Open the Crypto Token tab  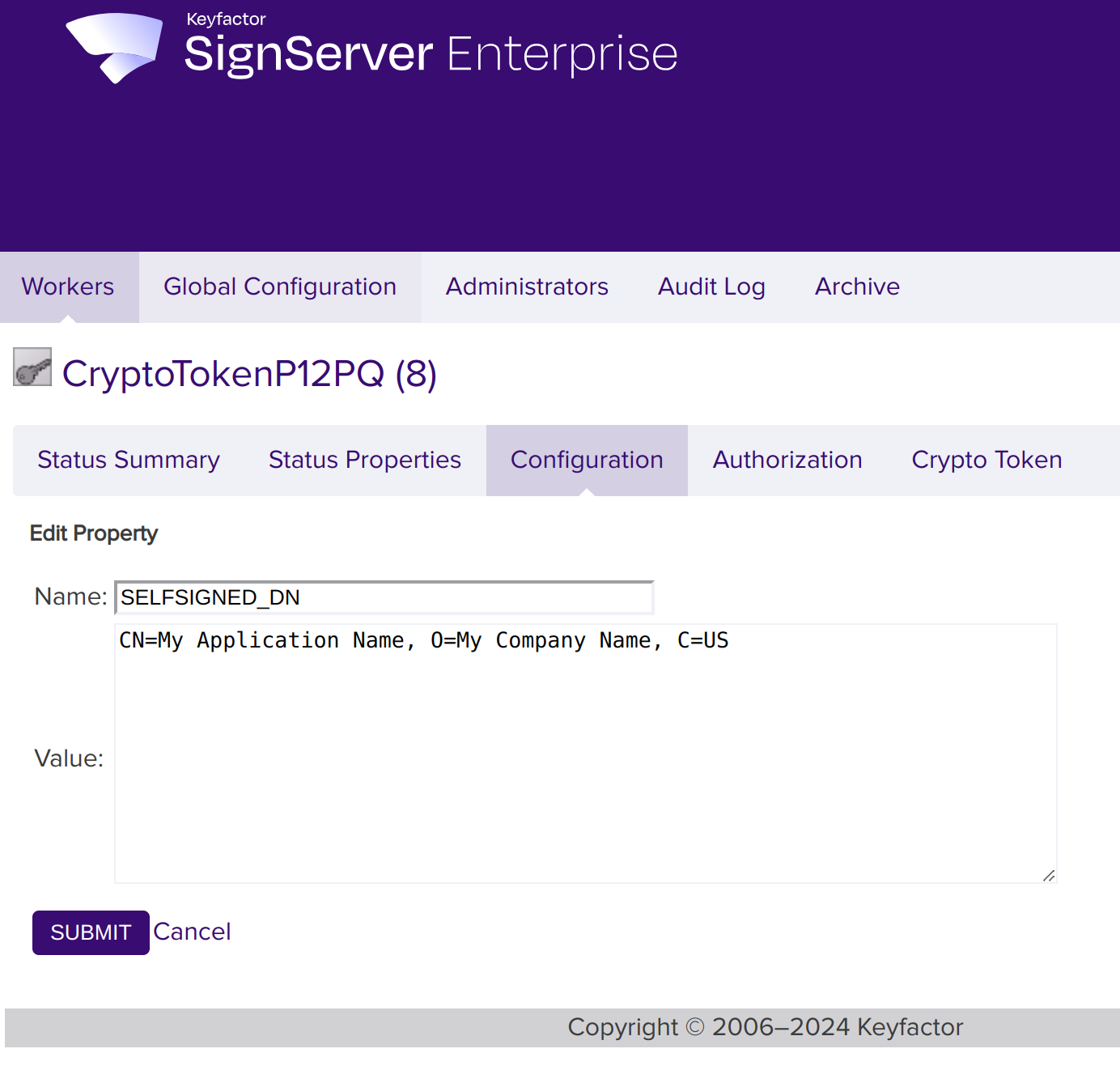(986, 460)
